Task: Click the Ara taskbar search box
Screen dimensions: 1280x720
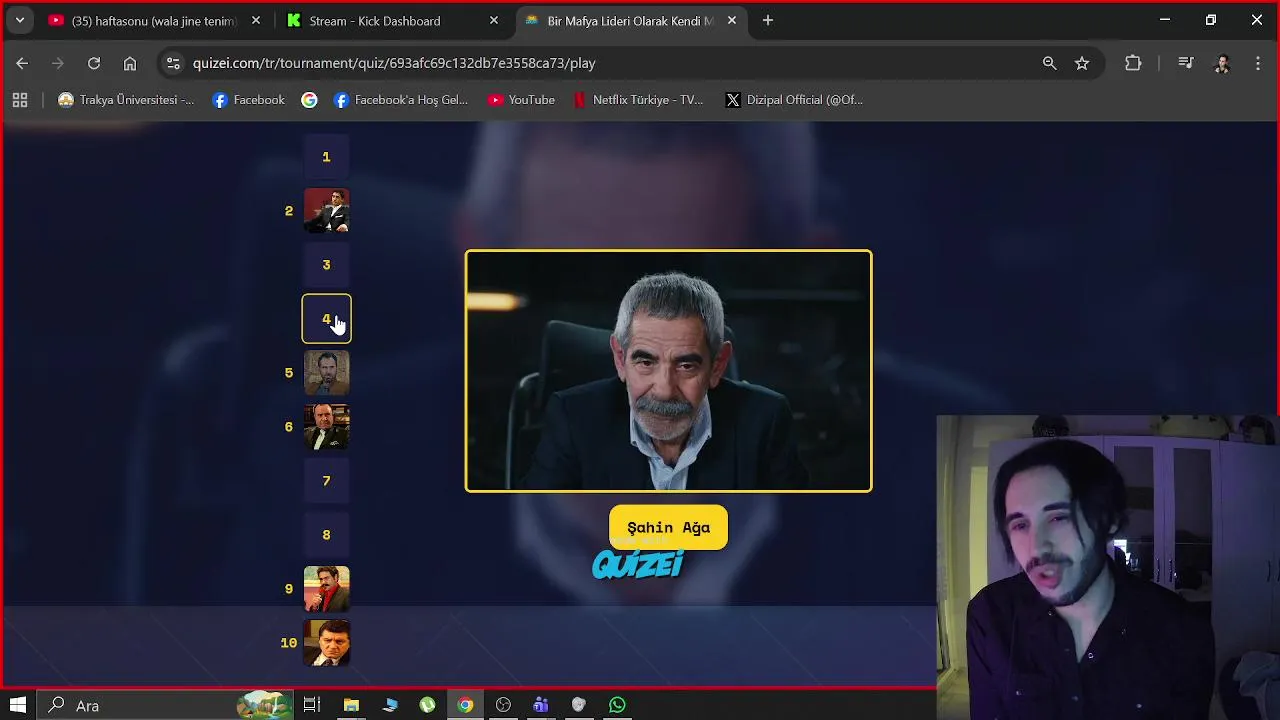Action: pos(166,705)
